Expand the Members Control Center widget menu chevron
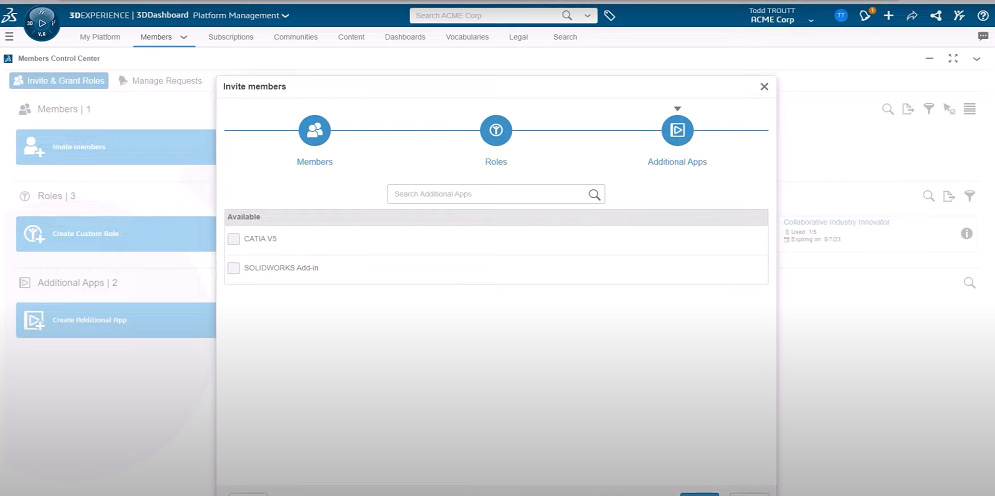 point(977,58)
